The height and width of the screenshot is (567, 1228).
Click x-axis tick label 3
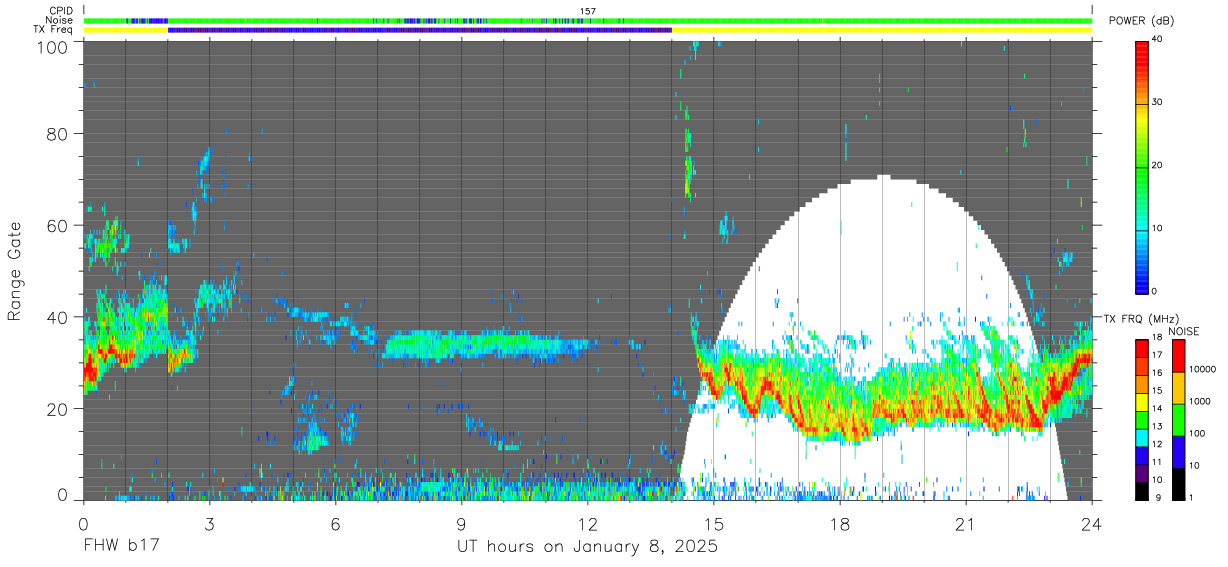tap(209, 524)
